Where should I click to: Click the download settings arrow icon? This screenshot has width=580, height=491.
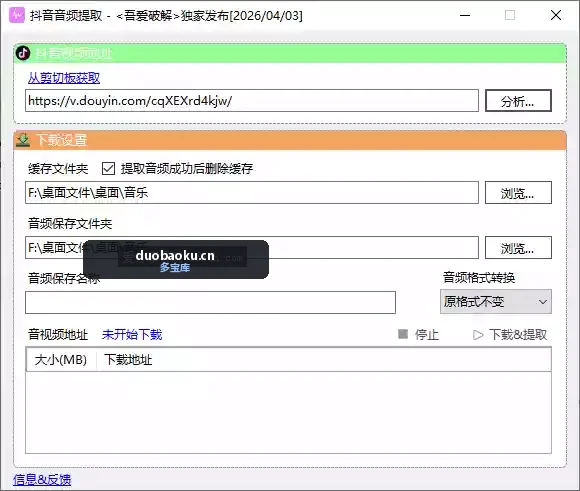pos(23,140)
